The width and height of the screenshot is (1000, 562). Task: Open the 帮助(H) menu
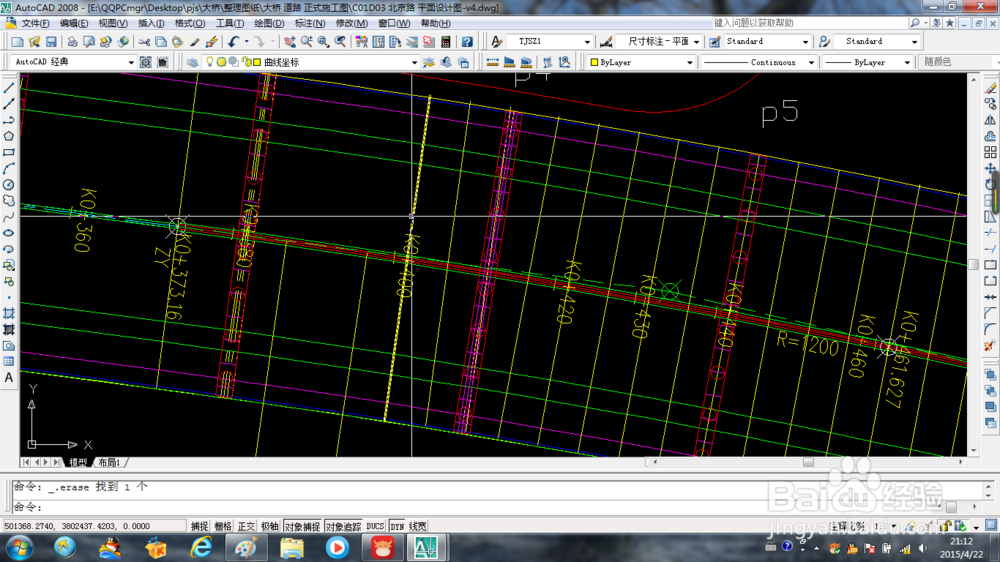(436, 23)
